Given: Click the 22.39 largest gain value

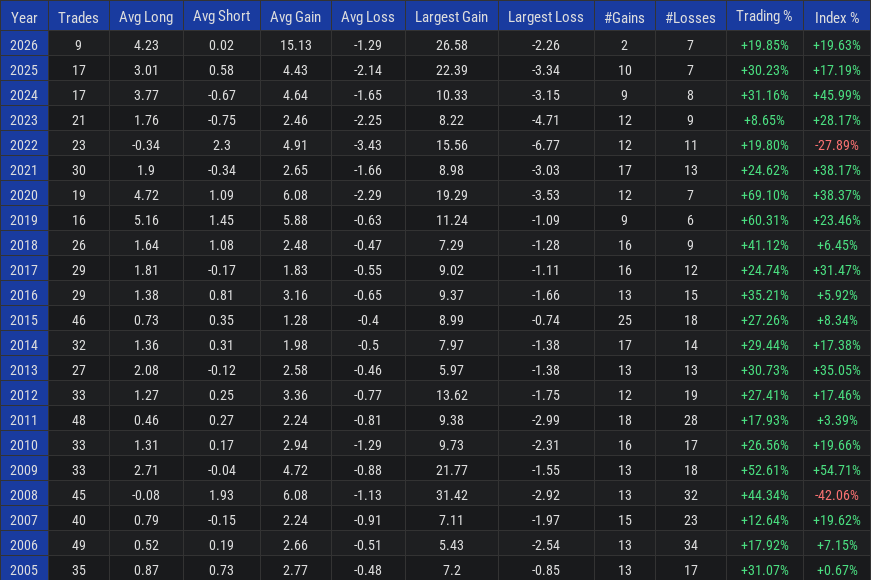Looking at the screenshot, I should click(452, 70).
